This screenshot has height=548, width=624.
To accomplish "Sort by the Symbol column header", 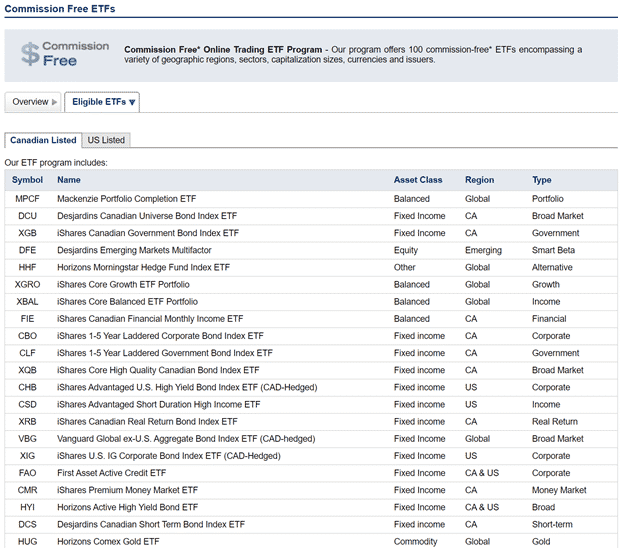I will (27, 180).
